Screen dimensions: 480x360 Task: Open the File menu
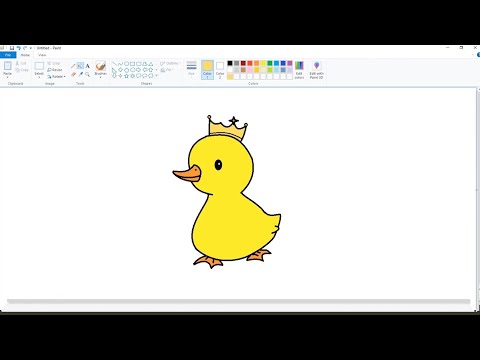point(8,55)
